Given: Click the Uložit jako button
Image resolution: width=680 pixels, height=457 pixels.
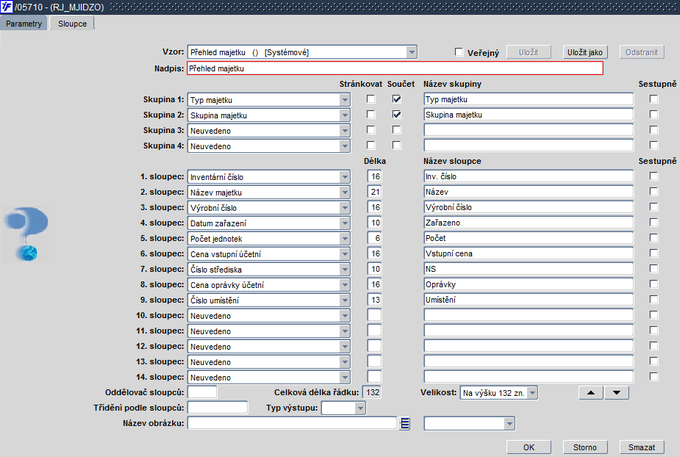Looking at the screenshot, I should click(x=582, y=51).
